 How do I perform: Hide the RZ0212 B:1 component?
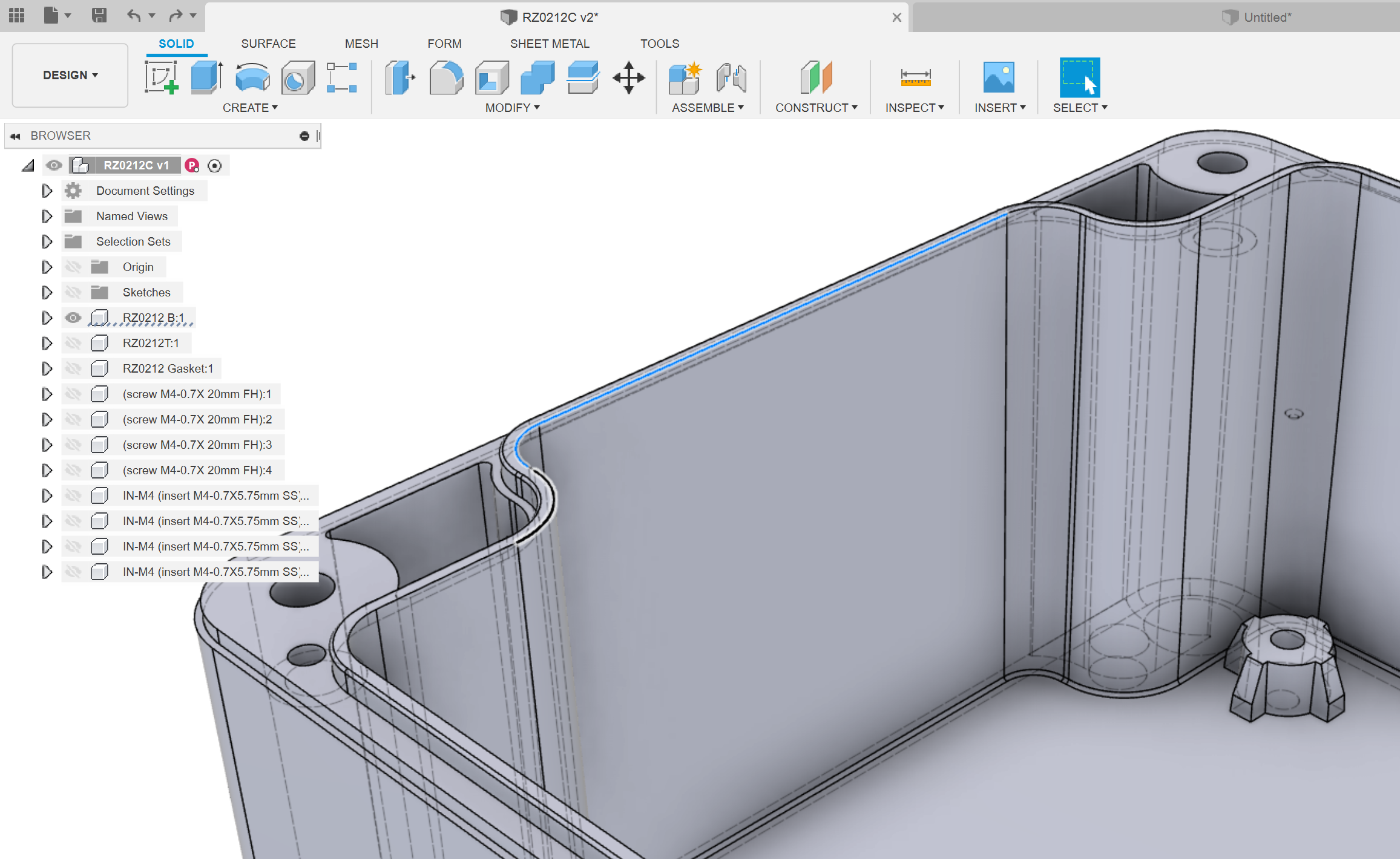coord(73,318)
